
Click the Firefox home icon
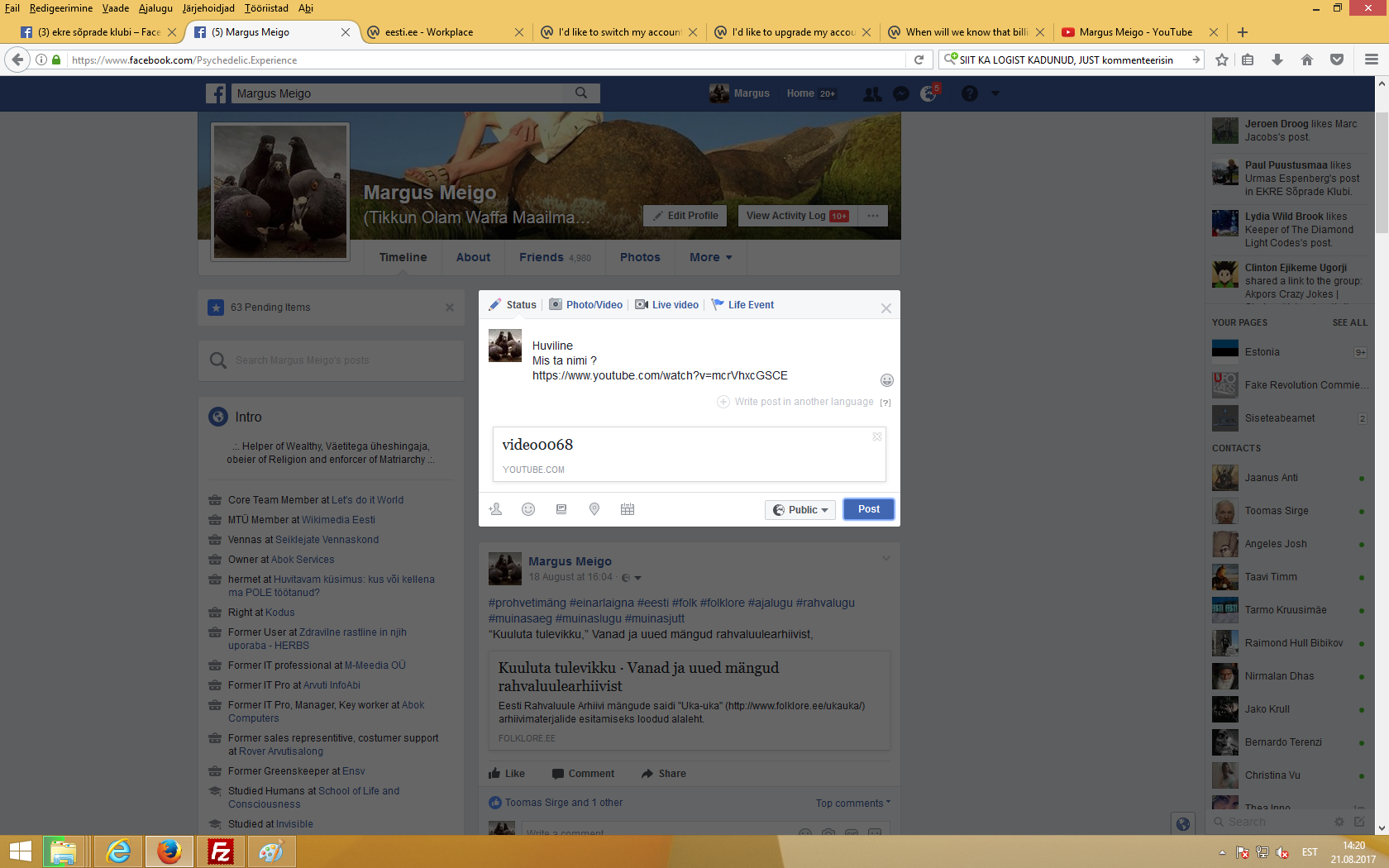click(1307, 60)
